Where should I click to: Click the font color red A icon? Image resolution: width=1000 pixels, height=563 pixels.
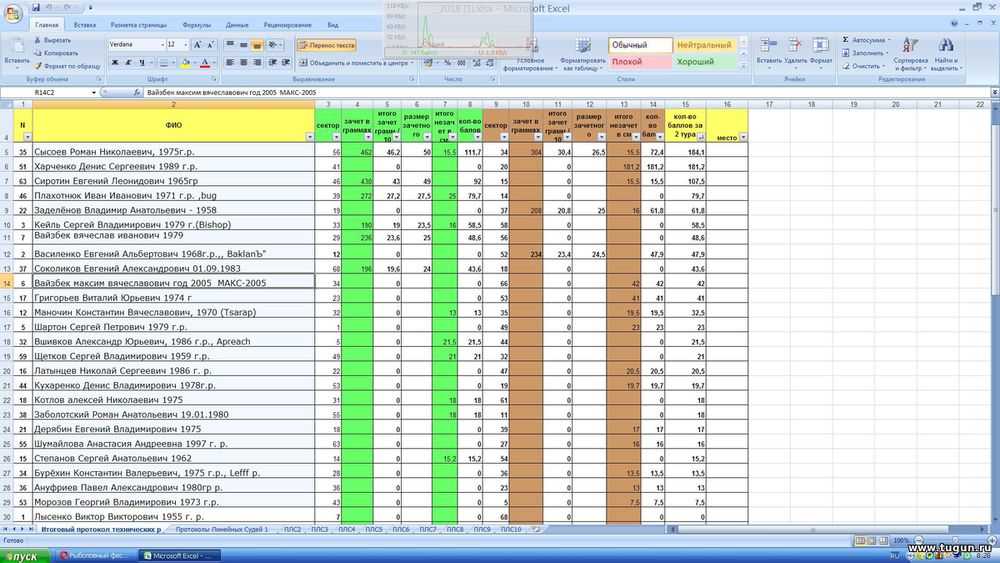click(x=205, y=62)
